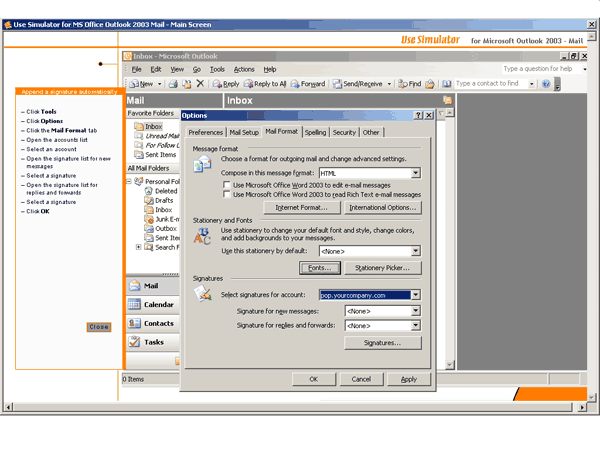The height and width of the screenshot is (450, 600).
Task: Select the Mail navigation button
Action: click(x=153, y=286)
